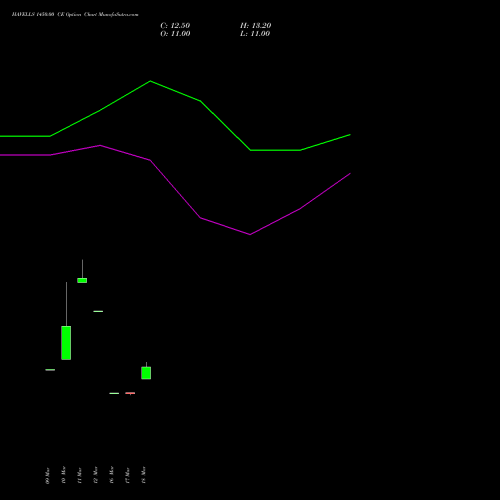The image size is (500, 500).
Task: Select the open value 'O: 11.00'
Action: pos(175,34)
